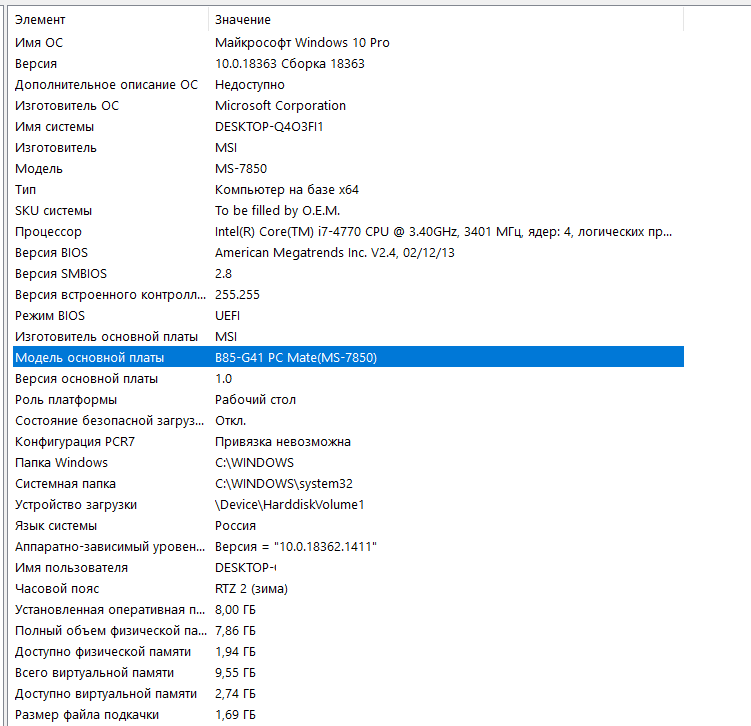Select the "Часовой пояс" row

[x=348, y=589]
